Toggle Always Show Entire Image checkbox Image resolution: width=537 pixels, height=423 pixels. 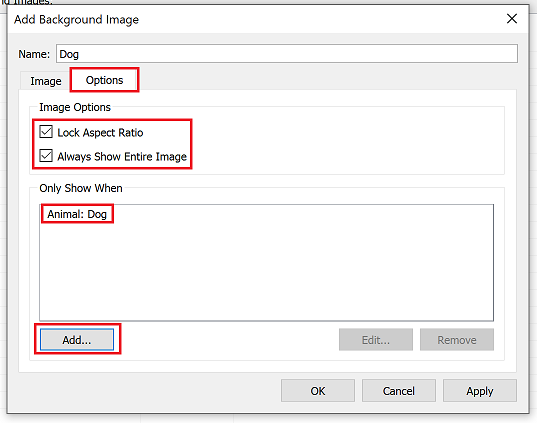46,156
